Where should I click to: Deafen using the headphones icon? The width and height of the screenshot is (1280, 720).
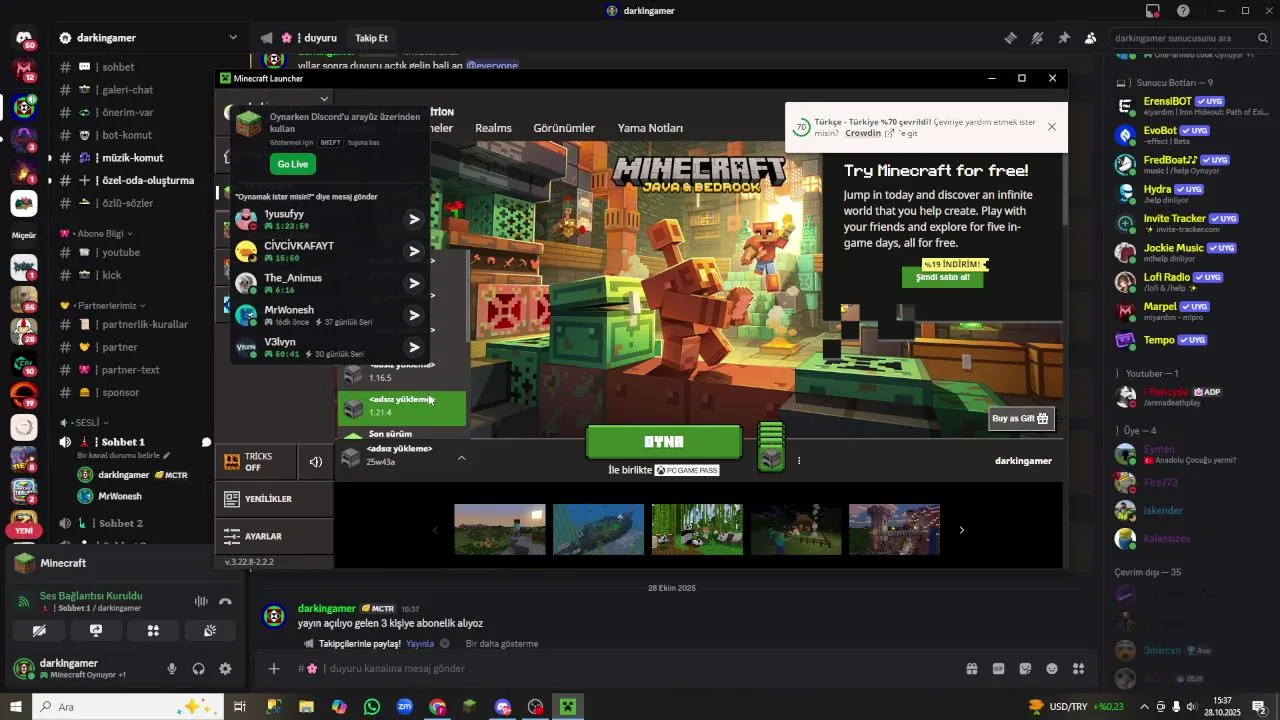tap(198, 669)
